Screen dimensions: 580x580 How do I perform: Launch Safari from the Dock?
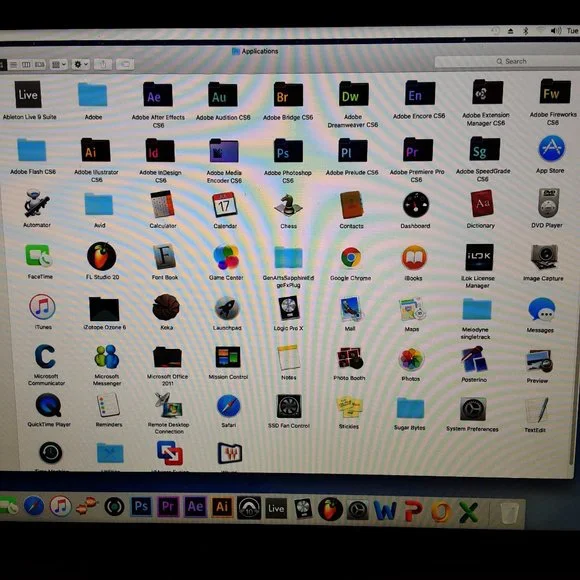[x=34, y=506]
